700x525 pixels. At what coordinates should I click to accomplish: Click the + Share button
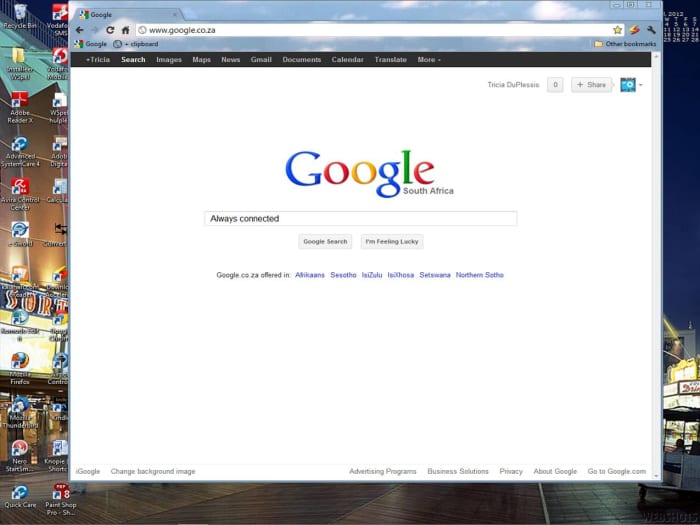(592, 84)
